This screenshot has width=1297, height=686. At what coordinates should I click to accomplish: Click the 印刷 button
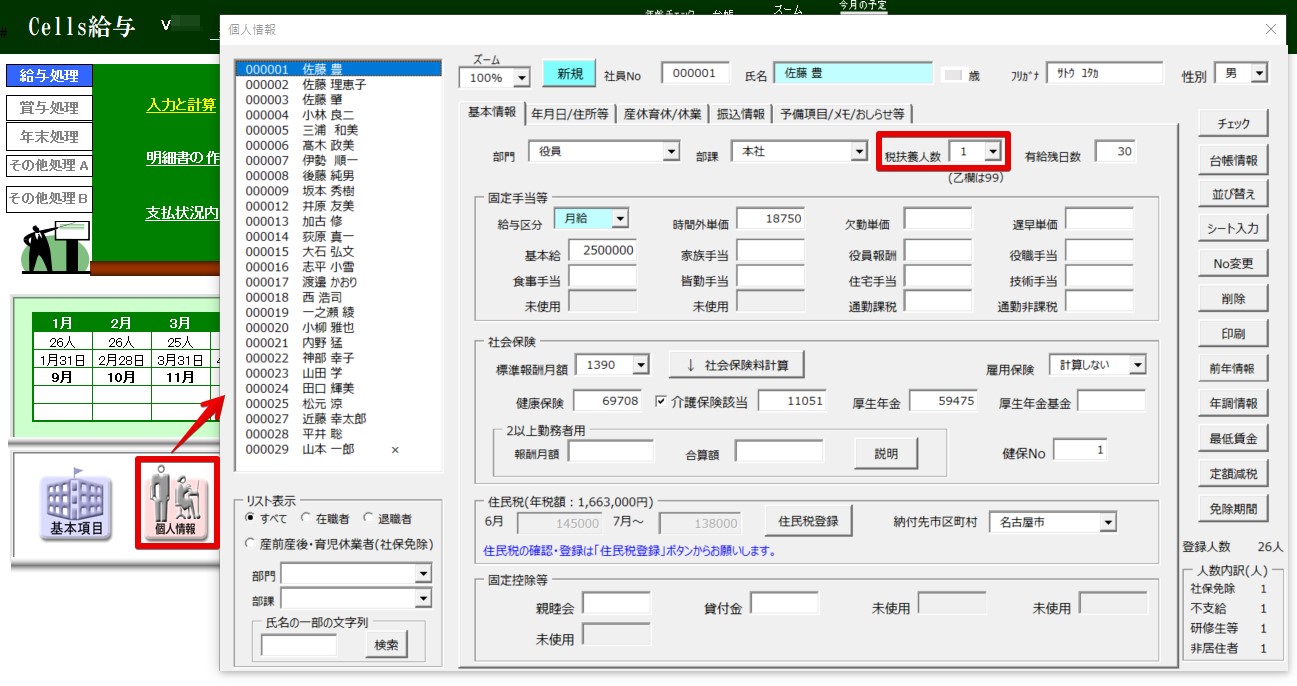[1233, 333]
